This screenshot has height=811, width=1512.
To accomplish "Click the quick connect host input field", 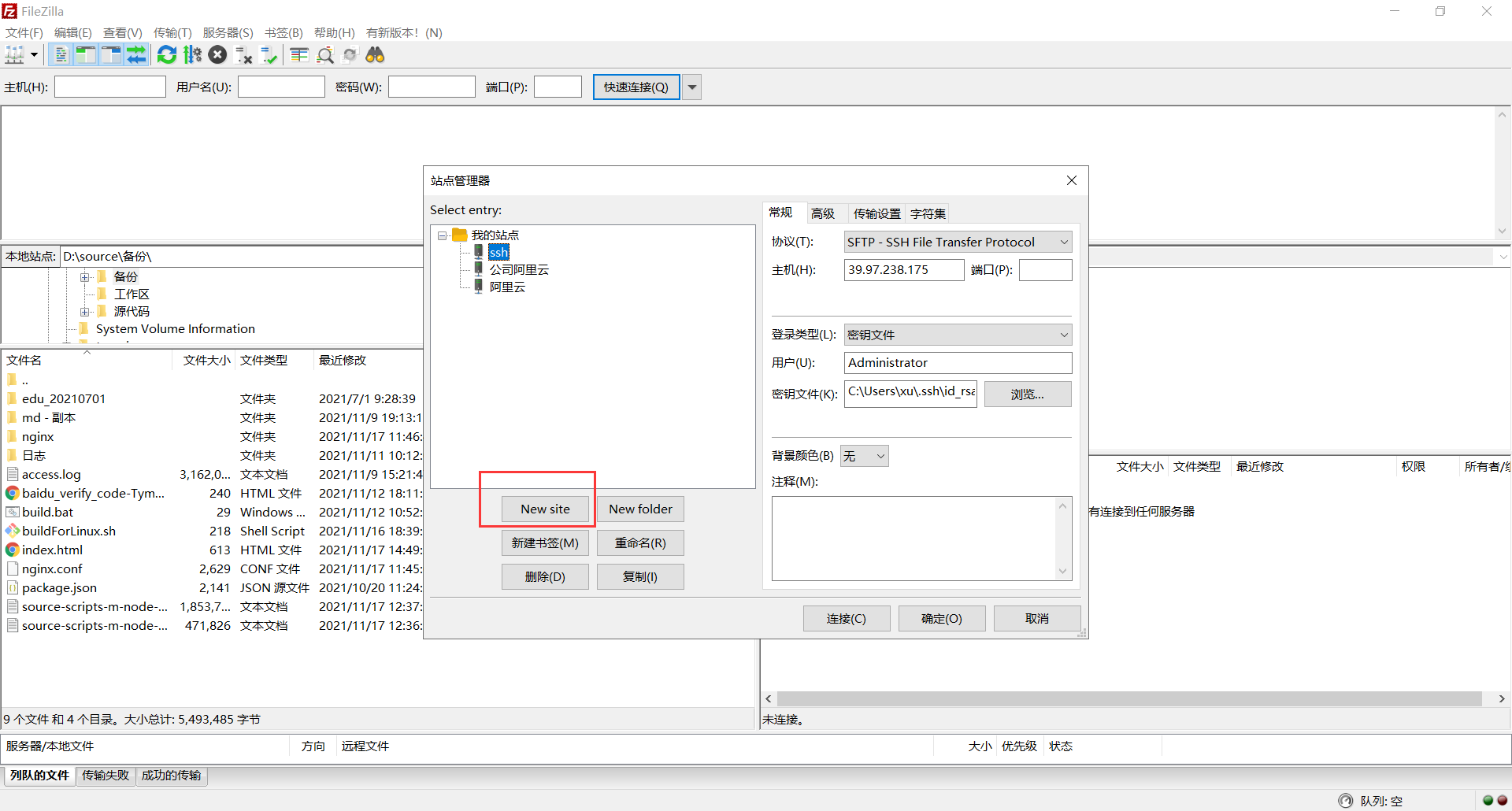I will [x=110, y=87].
